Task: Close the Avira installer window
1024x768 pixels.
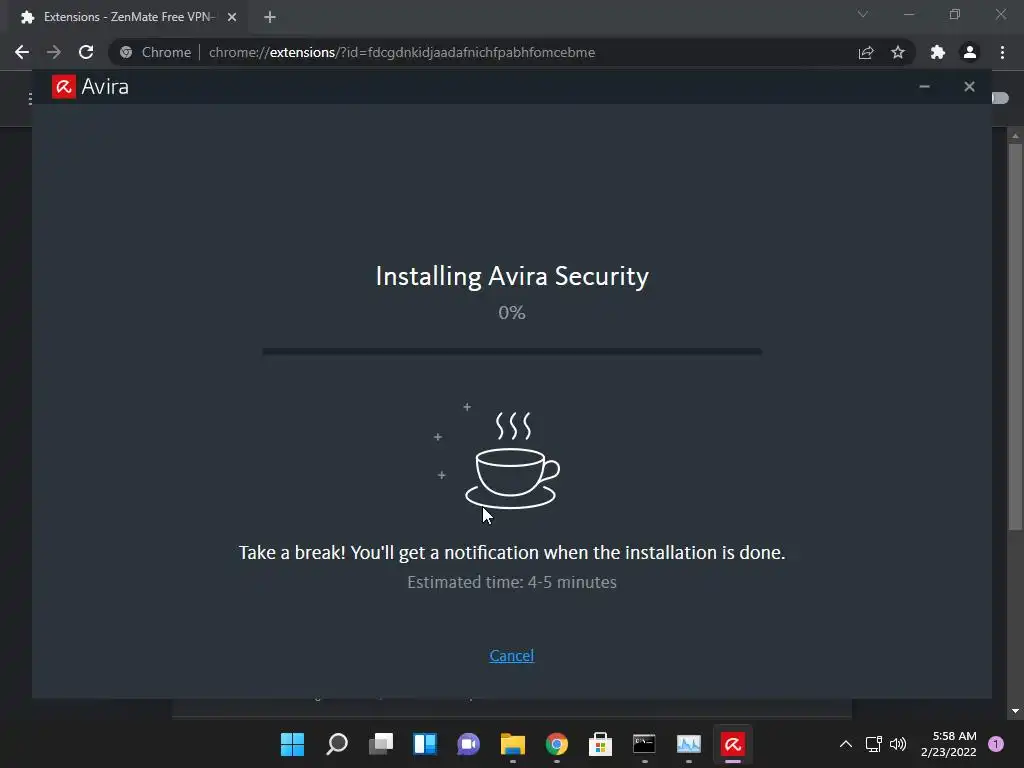Action: (969, 86)
